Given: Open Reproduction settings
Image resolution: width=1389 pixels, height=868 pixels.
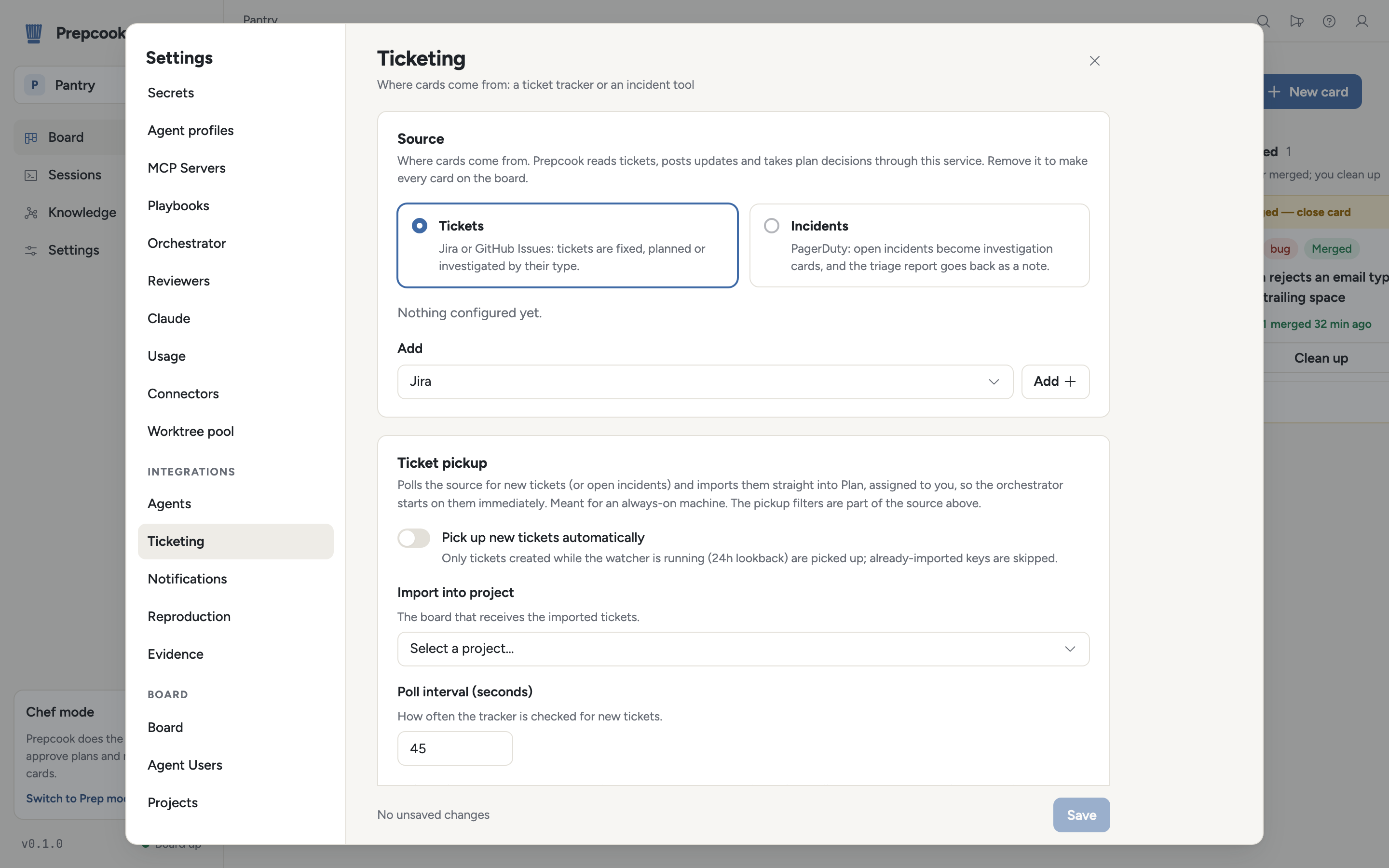Looking at the screenshot, I should click(235, 617).
